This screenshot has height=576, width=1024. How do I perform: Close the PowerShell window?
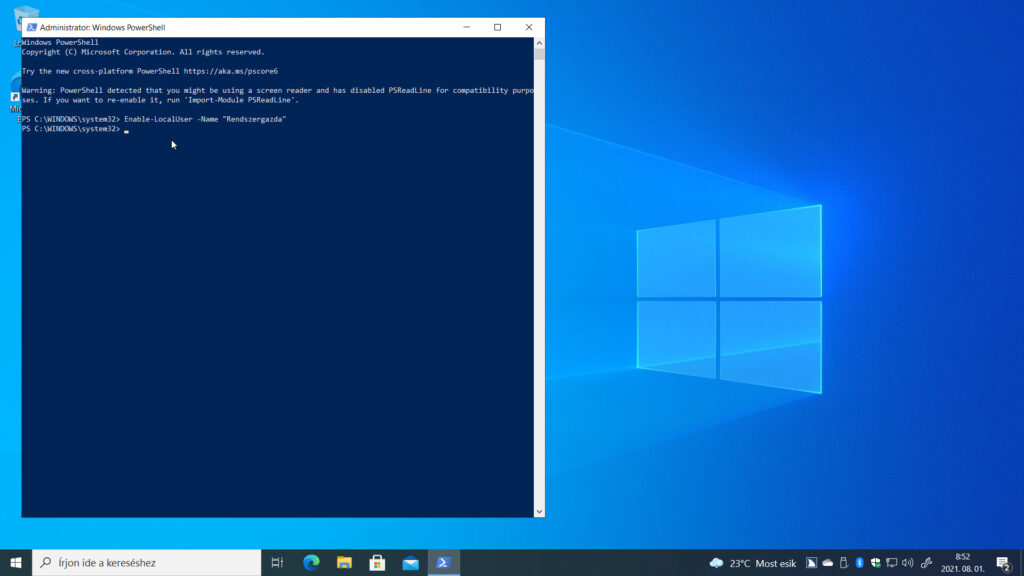click(529, 27)
